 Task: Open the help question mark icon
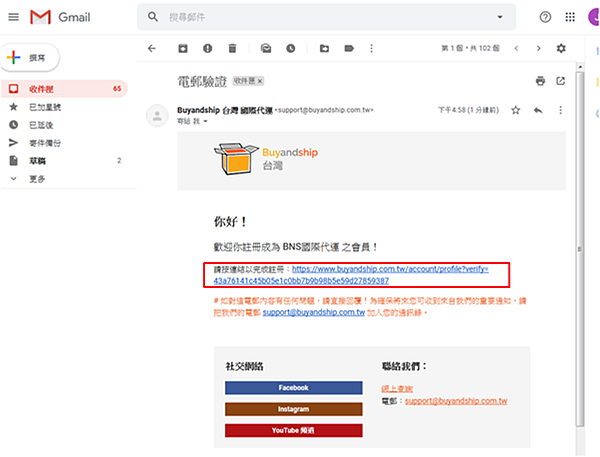coord(545,17)
